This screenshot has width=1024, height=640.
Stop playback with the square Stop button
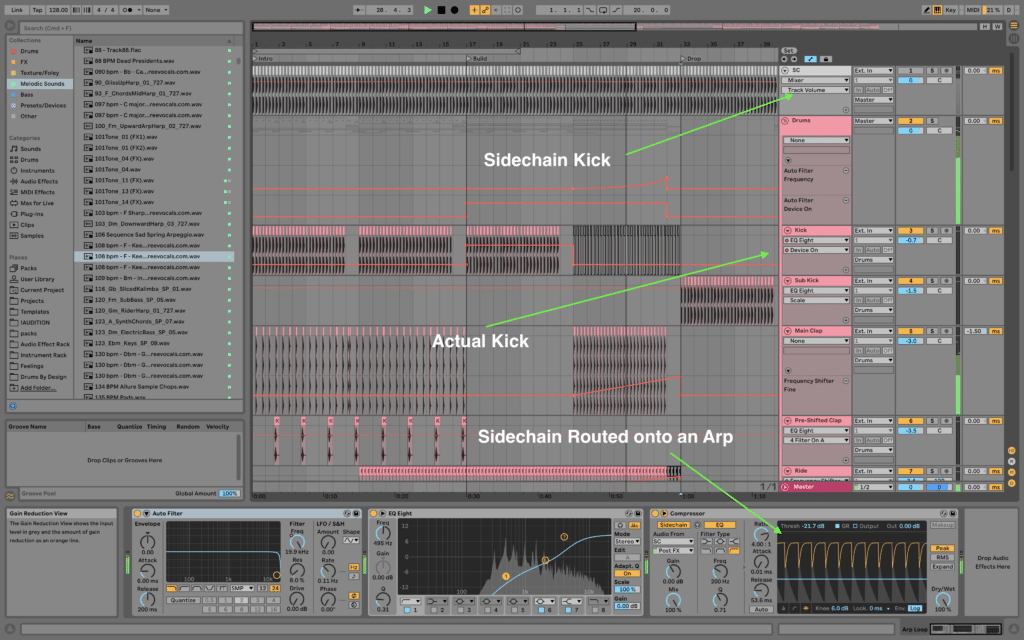[441, 10]
